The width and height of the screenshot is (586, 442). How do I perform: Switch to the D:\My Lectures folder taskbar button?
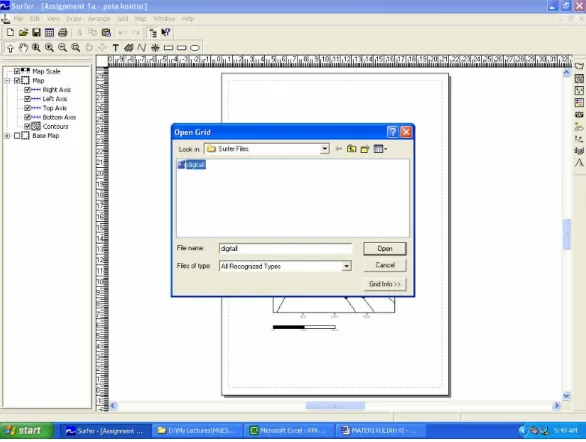tap(197, 431)
